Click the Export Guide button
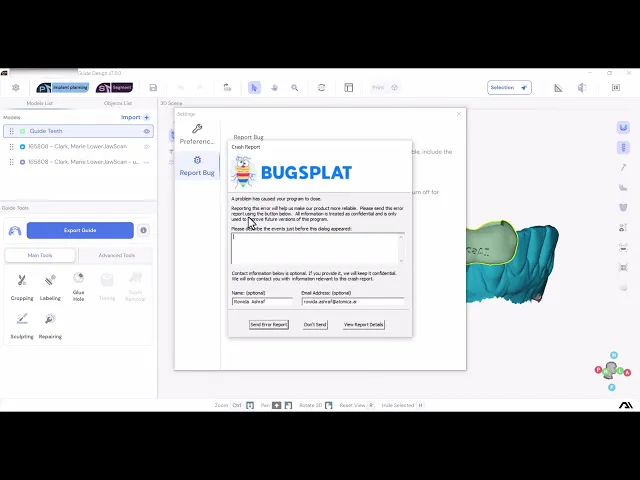 80,230
